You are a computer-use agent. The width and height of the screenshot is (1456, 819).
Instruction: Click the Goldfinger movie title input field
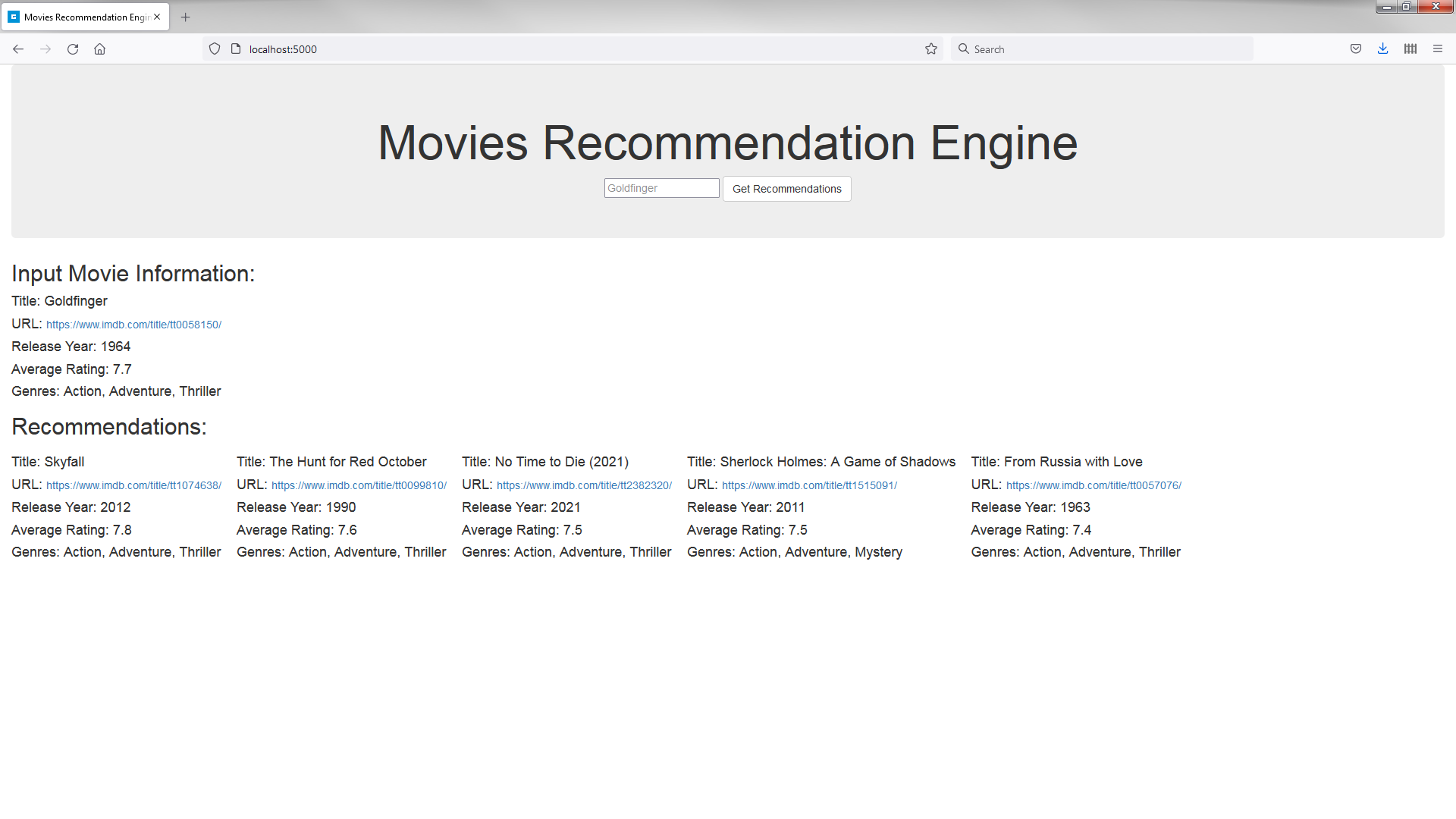click(661, 187)
